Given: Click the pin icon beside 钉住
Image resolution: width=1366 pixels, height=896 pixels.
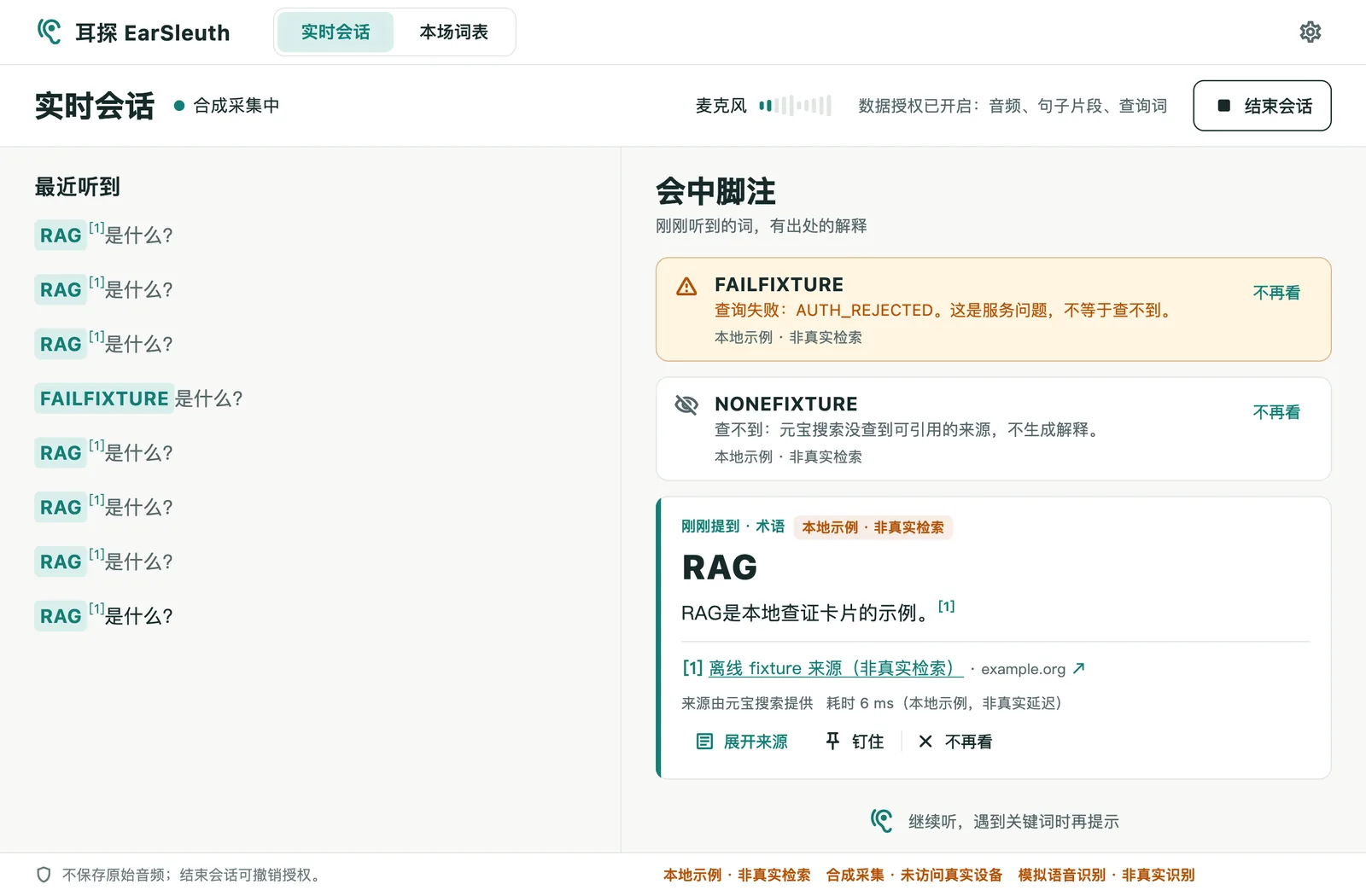Looking at the screenshot, I should click(832, 741).
